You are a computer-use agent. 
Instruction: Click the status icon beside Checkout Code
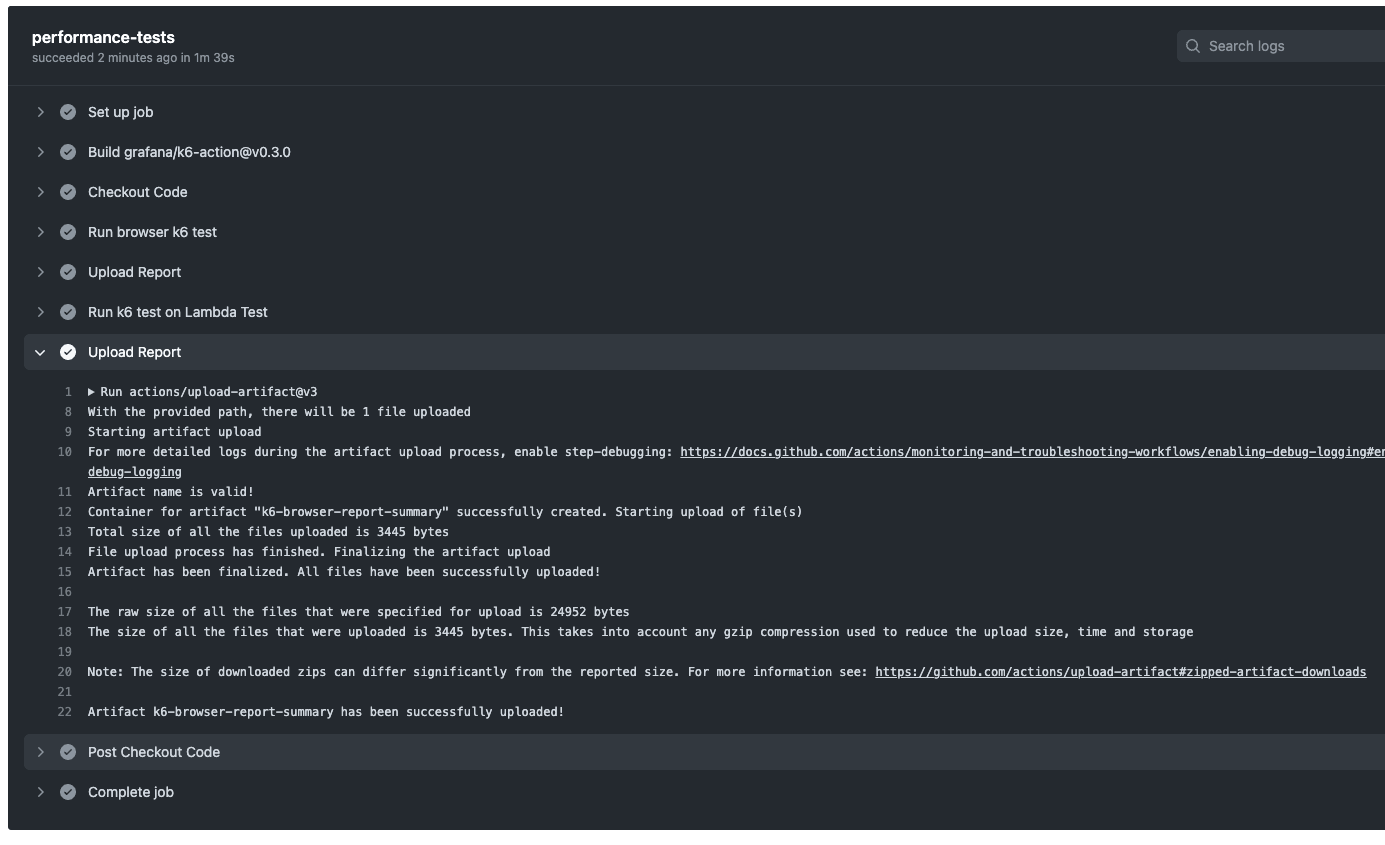[67, 191]
